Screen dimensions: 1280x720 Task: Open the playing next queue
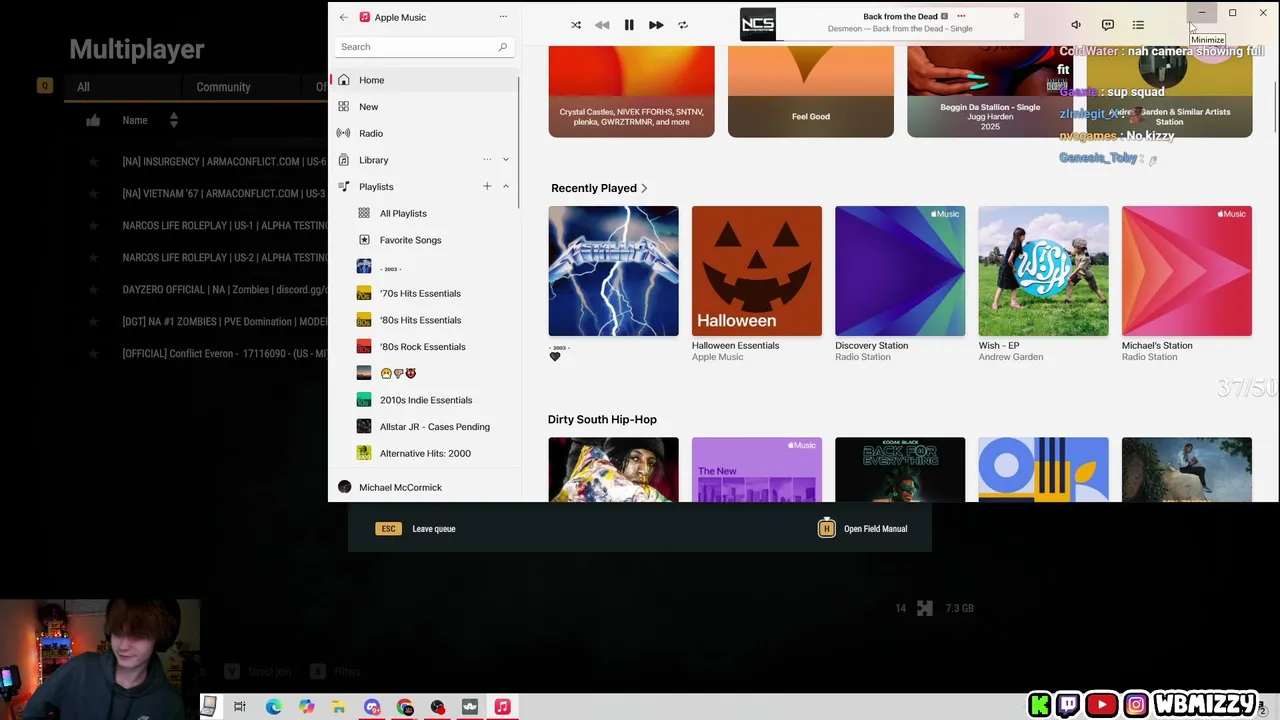pos(1138,25)
